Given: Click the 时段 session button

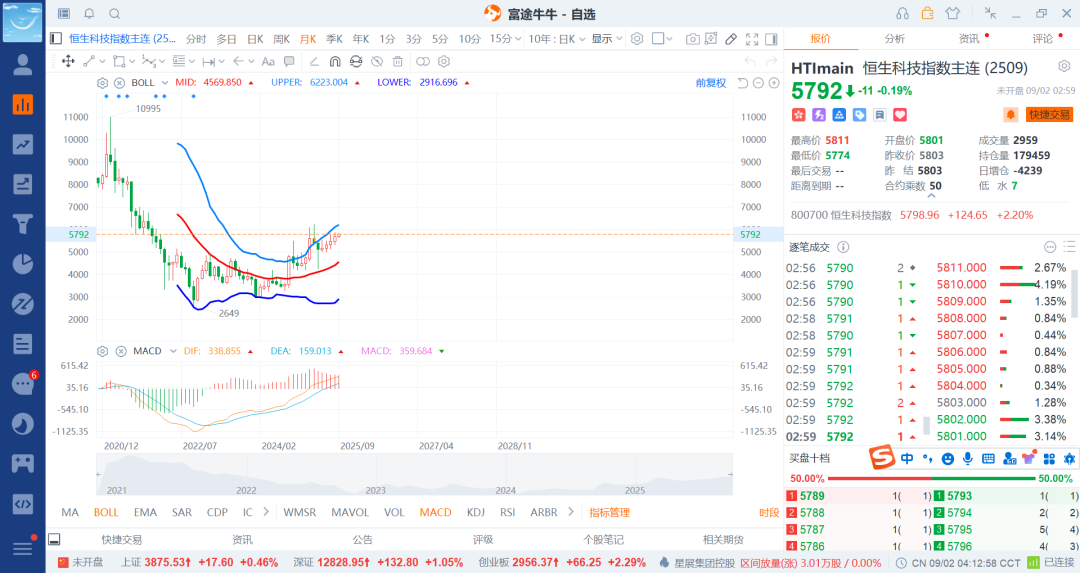Looking at the screenshot, I should coord(769,512).
